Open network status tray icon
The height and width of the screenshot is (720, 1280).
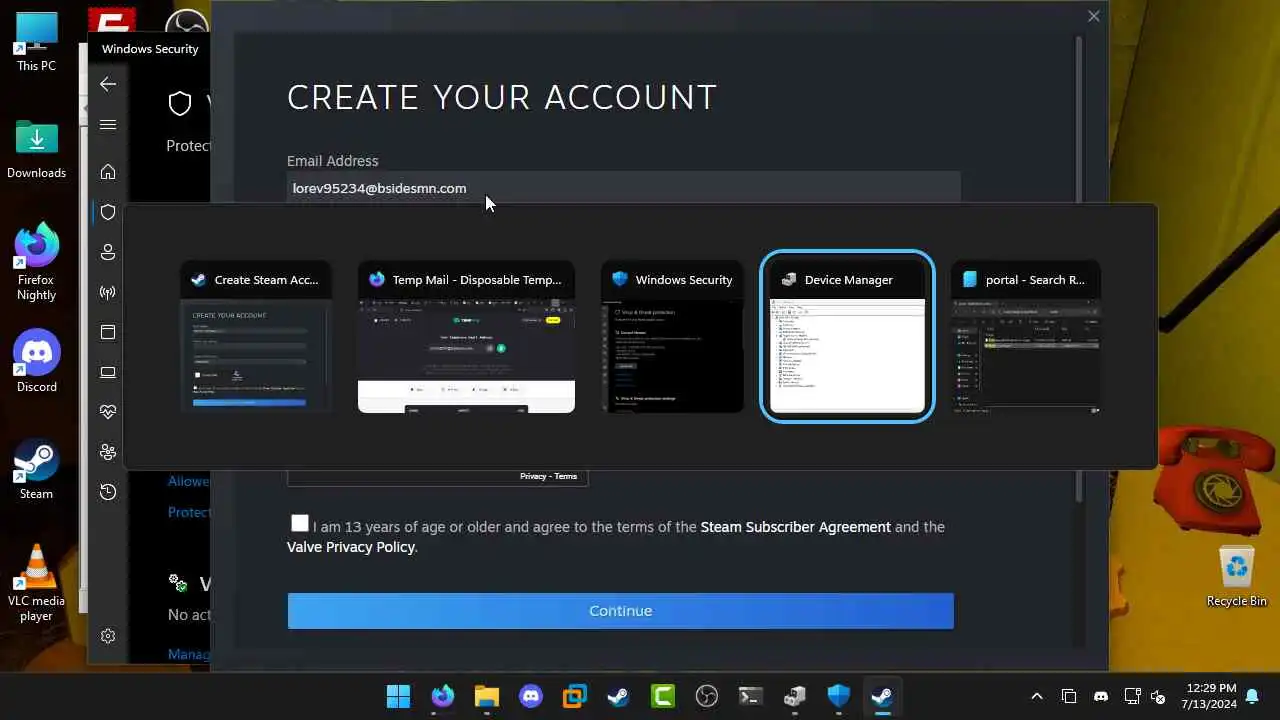pyautogui.click(x=1132, y=696)
